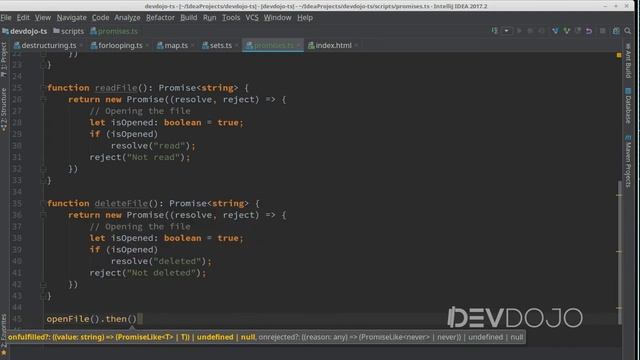
Task: Close the sets.ts tab
Action: (237, 45)
